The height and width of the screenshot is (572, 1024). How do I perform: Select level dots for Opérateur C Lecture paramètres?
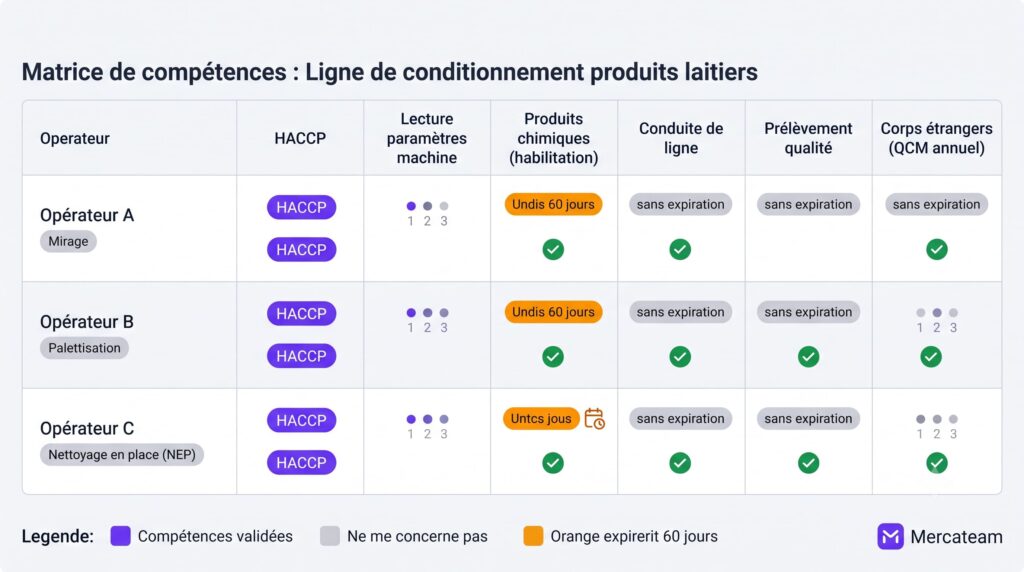click(427, 426)
